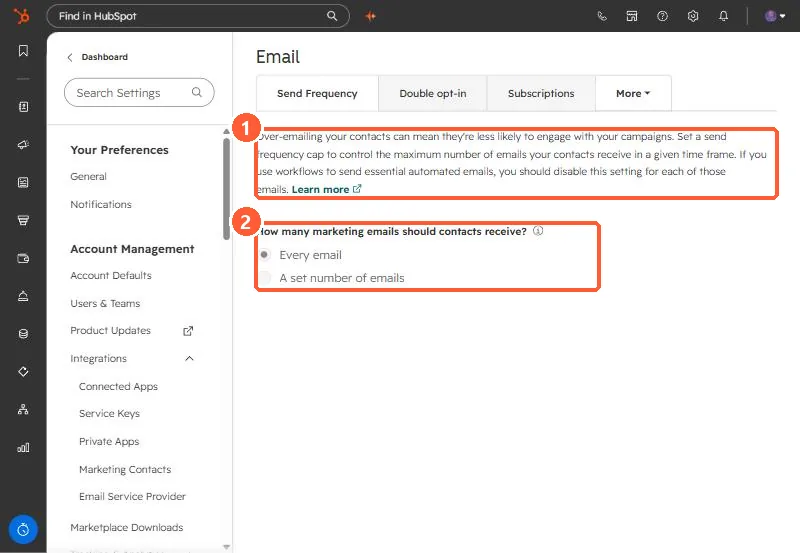
Task: Collapse the Integrations section chevron
Action: click(x=189, y=359)
